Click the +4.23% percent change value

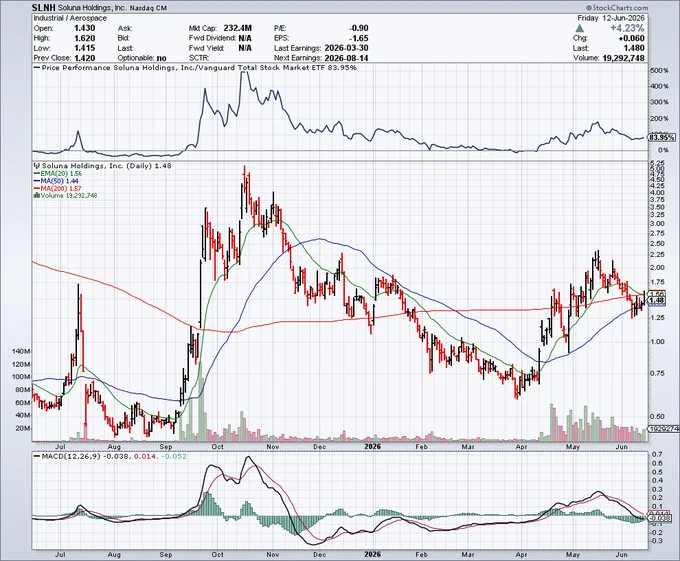pos(627,28)
